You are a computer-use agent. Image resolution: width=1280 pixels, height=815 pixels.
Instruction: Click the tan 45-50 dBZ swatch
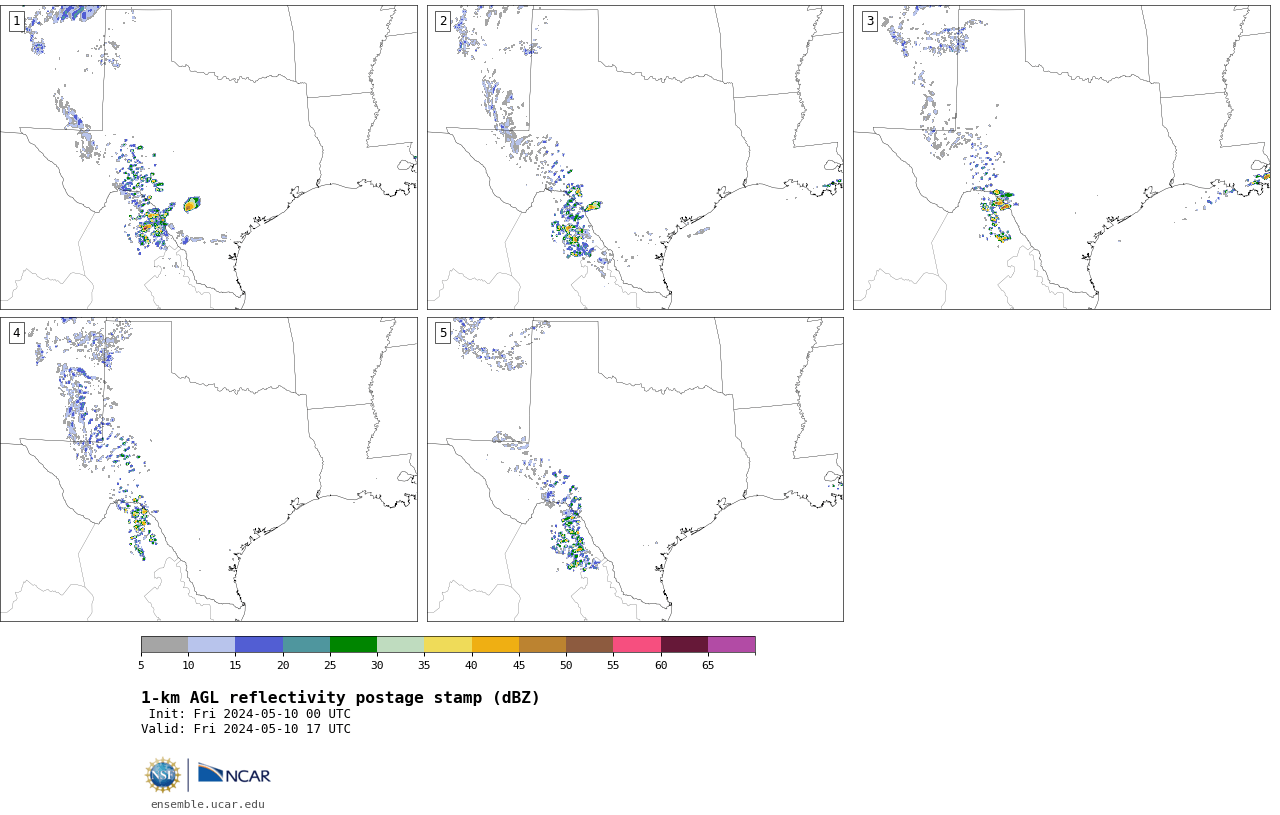coord(542,645)
